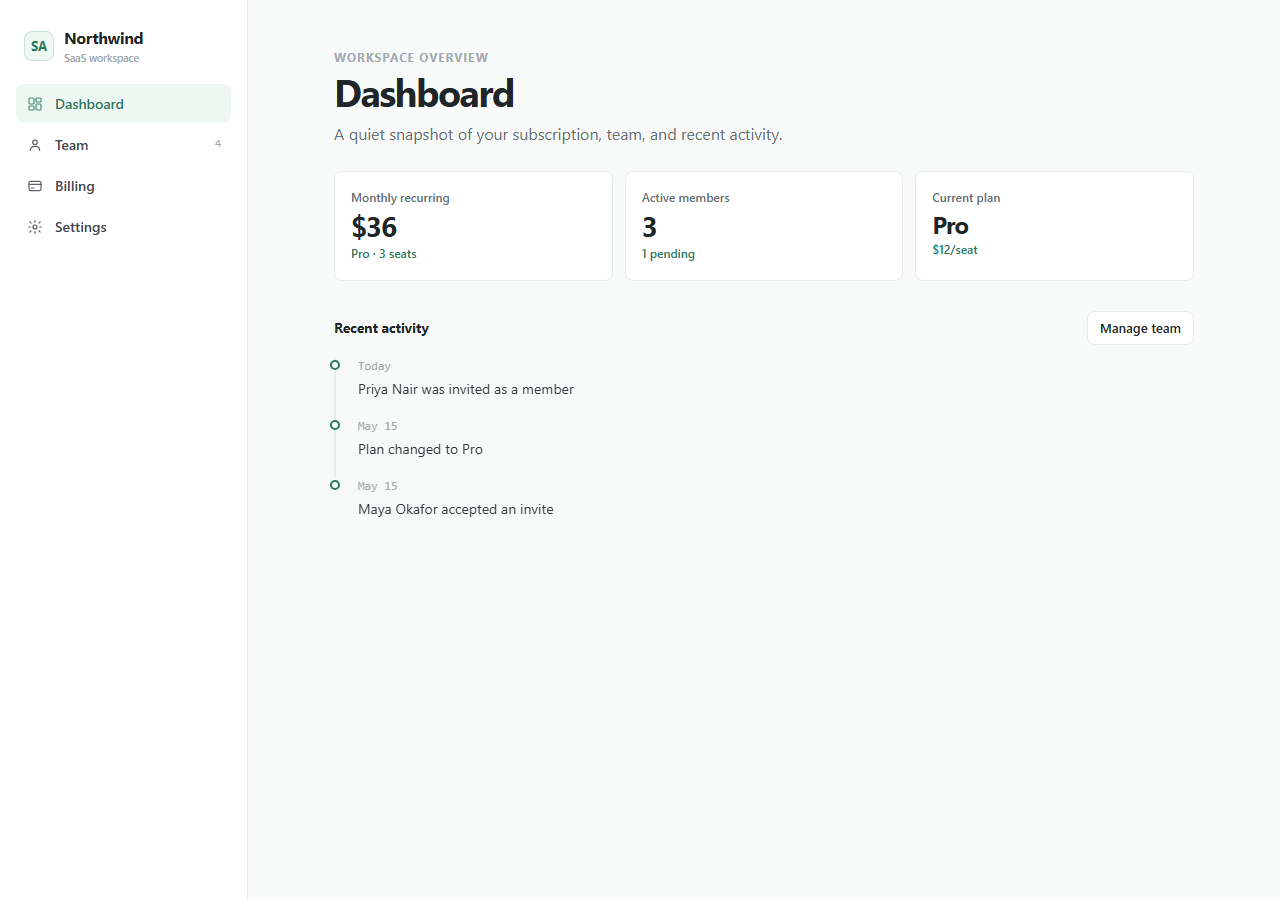
Task: Click the 'SaaS workspace' subtitle
Action: click(101, 59)
